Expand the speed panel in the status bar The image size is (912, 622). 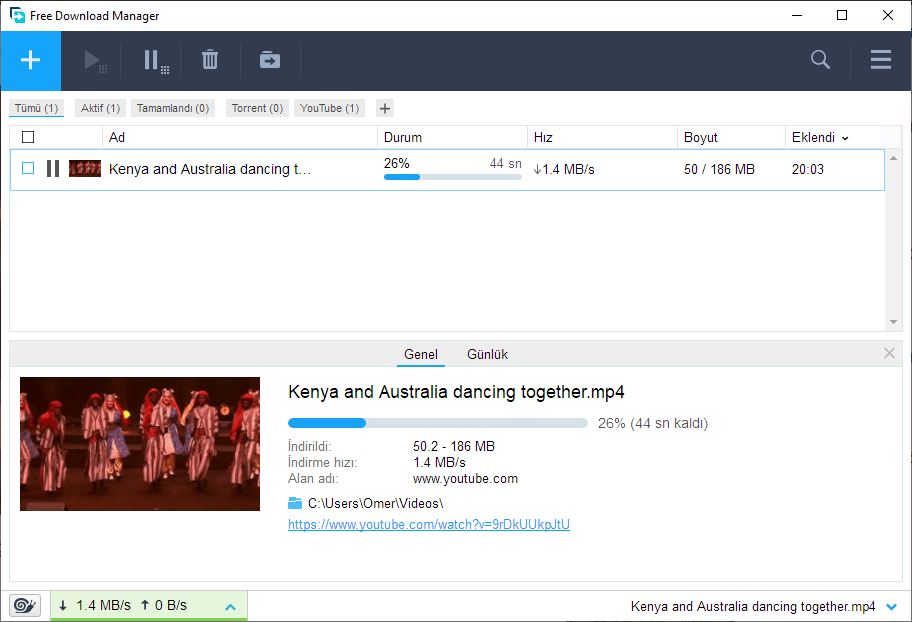pyautogui.click(x=230, y=606)
